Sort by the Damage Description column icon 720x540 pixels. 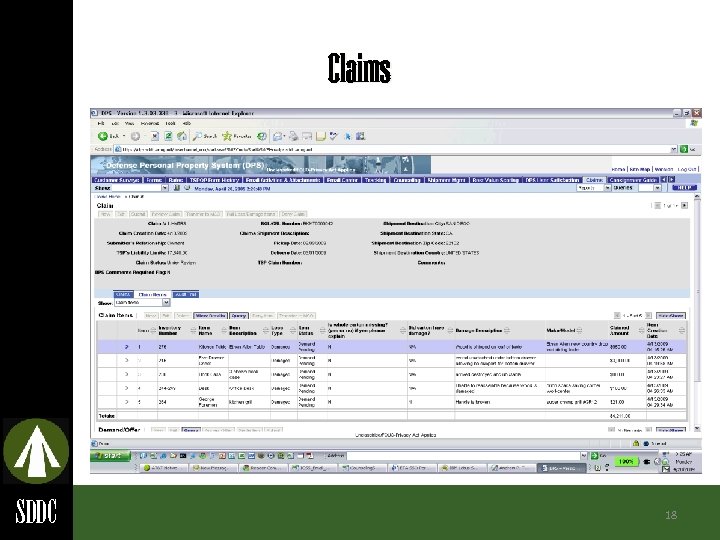[x=507, y=331]
